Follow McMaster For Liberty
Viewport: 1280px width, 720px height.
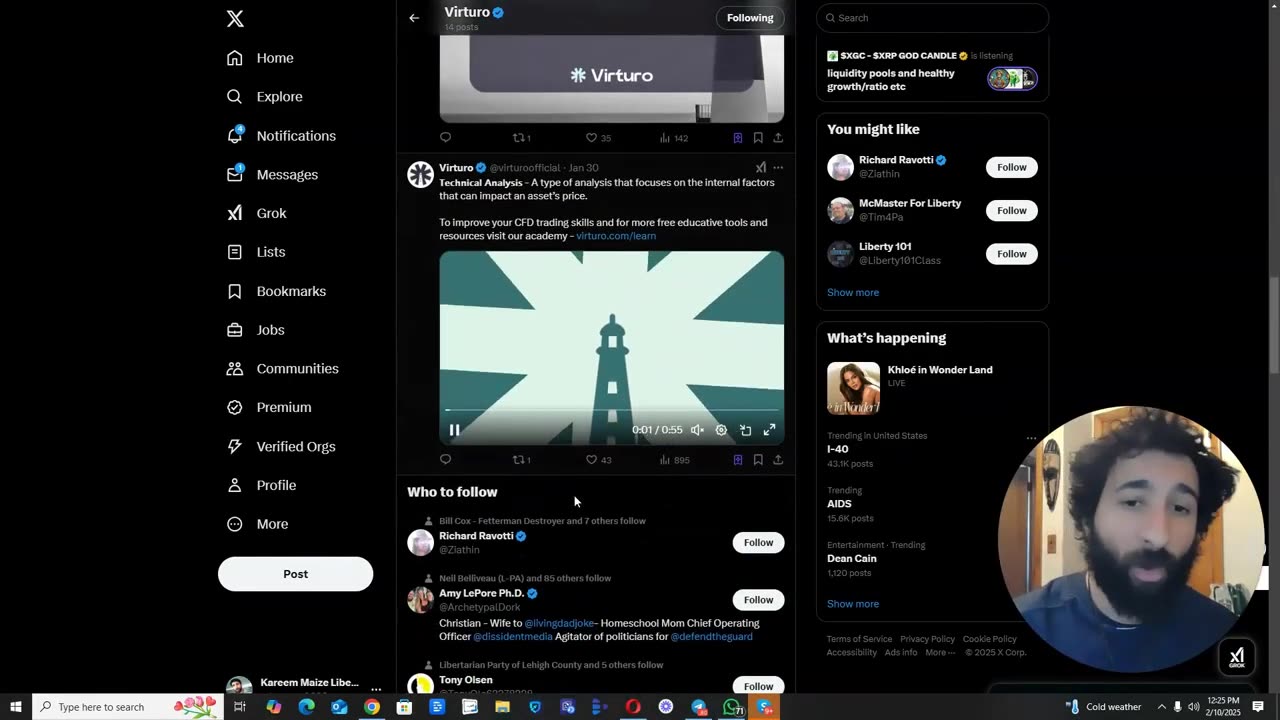(x=1011, y=211)
